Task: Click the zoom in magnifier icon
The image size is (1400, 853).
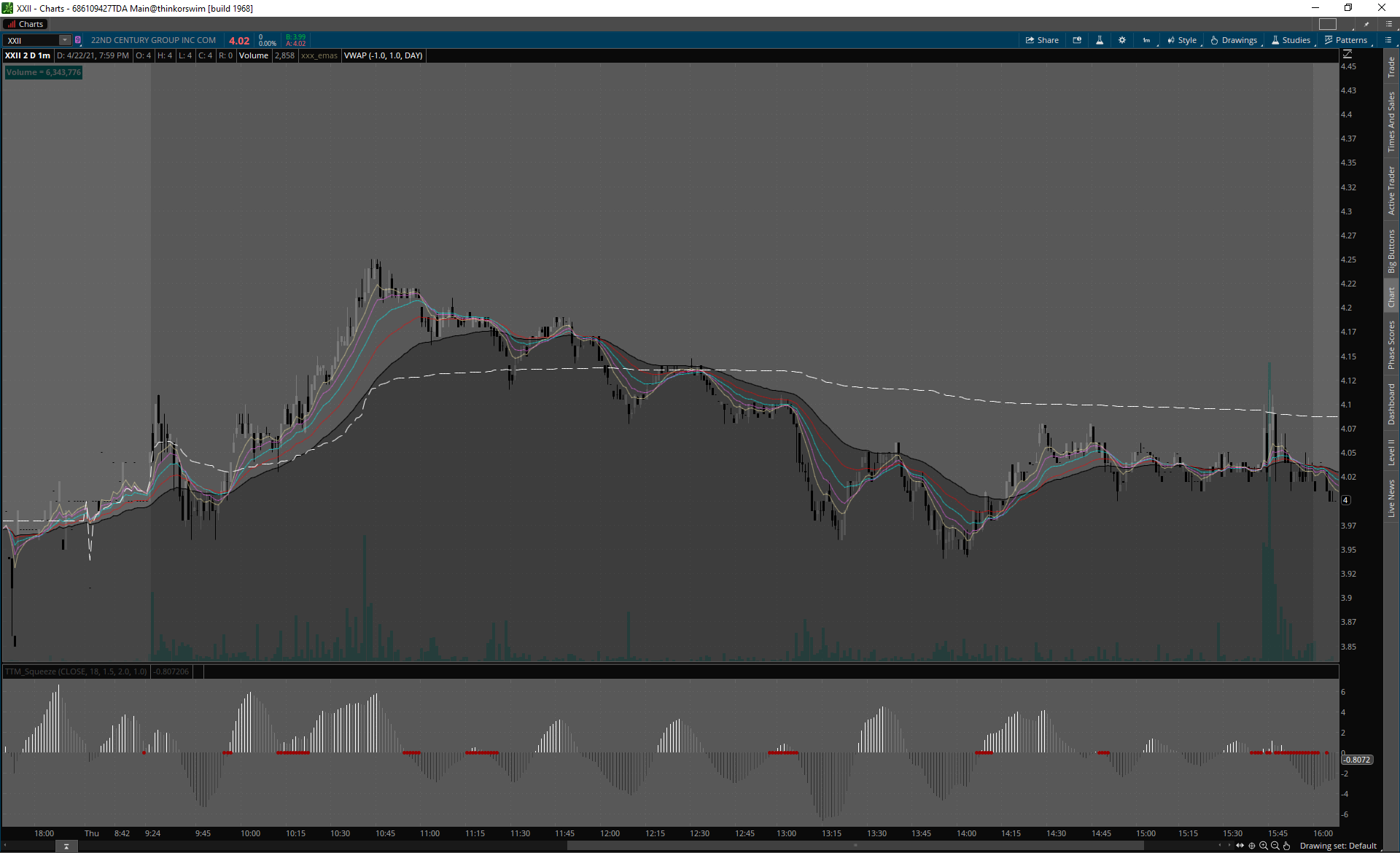Action: click(1264, 846)
